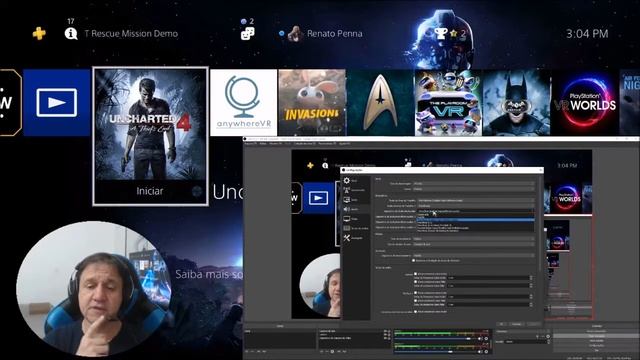Click Apply in the OBS settings dialog

[534, 324]
